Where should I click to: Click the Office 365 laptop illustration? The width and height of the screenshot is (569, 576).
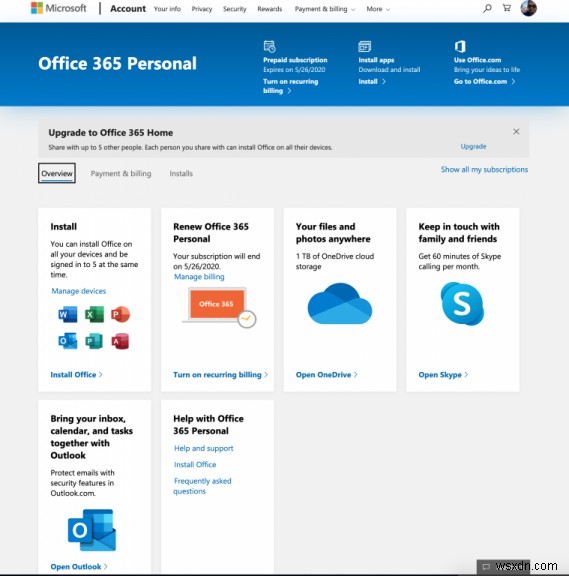tap(219, 307)
